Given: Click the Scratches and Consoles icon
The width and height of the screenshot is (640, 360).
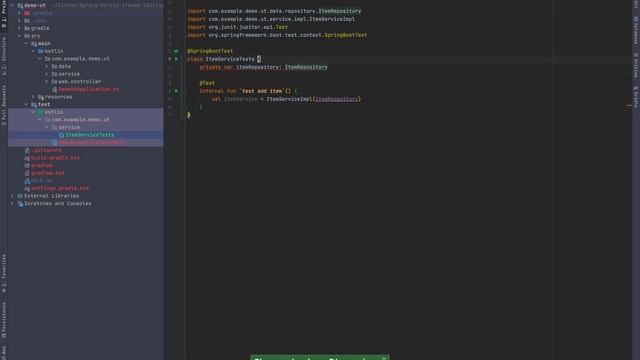Looking at the screenshot, I should click(x=20, y=204).
